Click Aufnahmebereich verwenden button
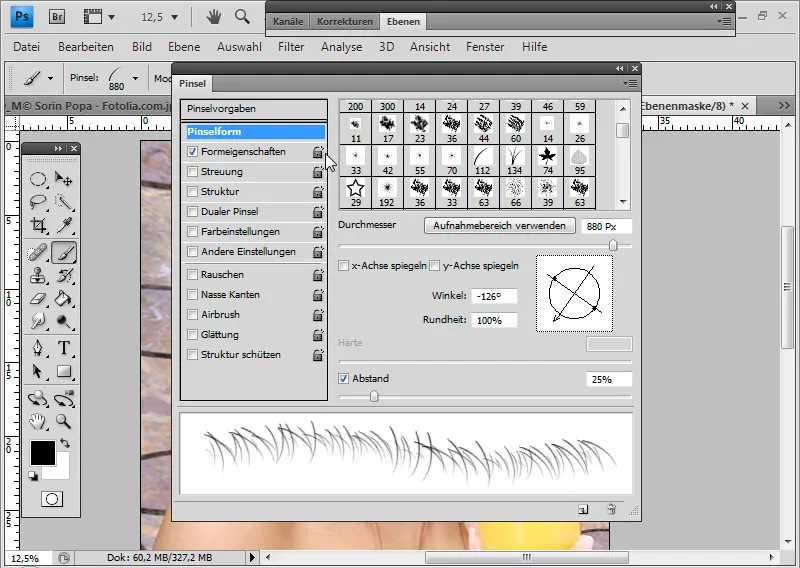The height and width of the screenshot is (568, 800). pyautogui.click(x=499, y=226)
